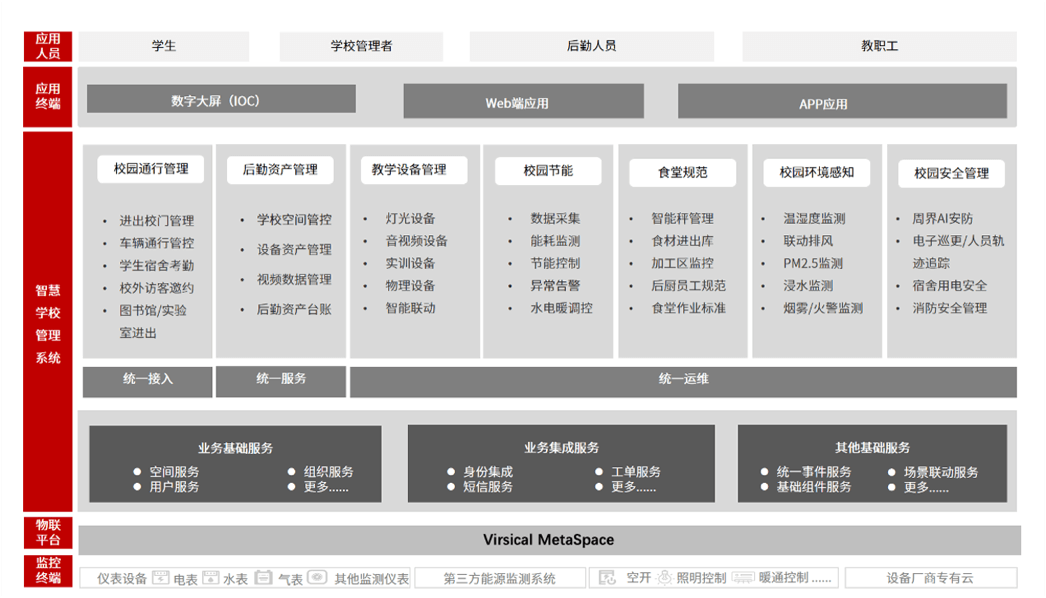
Task: Click the eye-shaped icon beside 其他监测仪表
Action: click(x=317, y=577)
